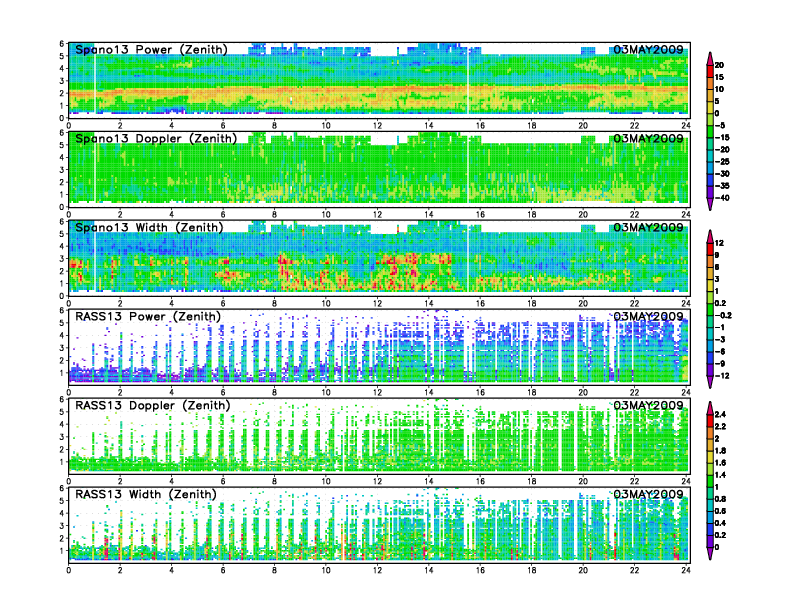Click the "9" label on the middle colorbar
Viewport: 792px width, 612px height.
click(717, 255)
